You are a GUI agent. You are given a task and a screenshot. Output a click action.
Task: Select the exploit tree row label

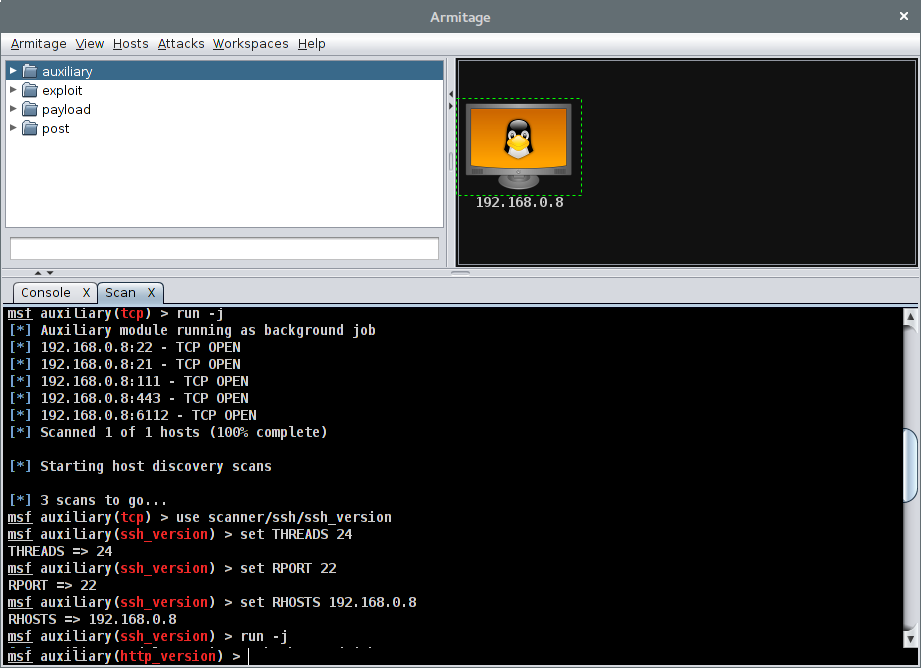[62, 90]
